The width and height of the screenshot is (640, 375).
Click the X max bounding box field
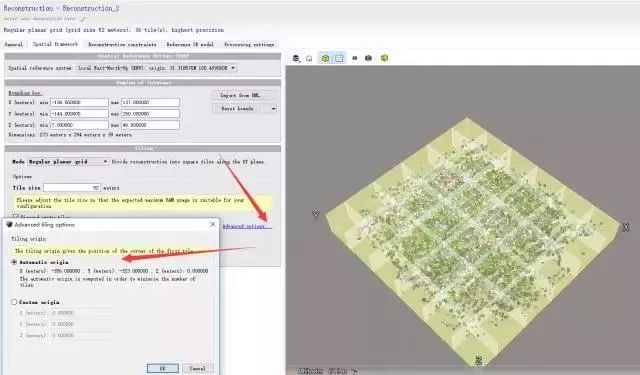(x=150, y=102)
